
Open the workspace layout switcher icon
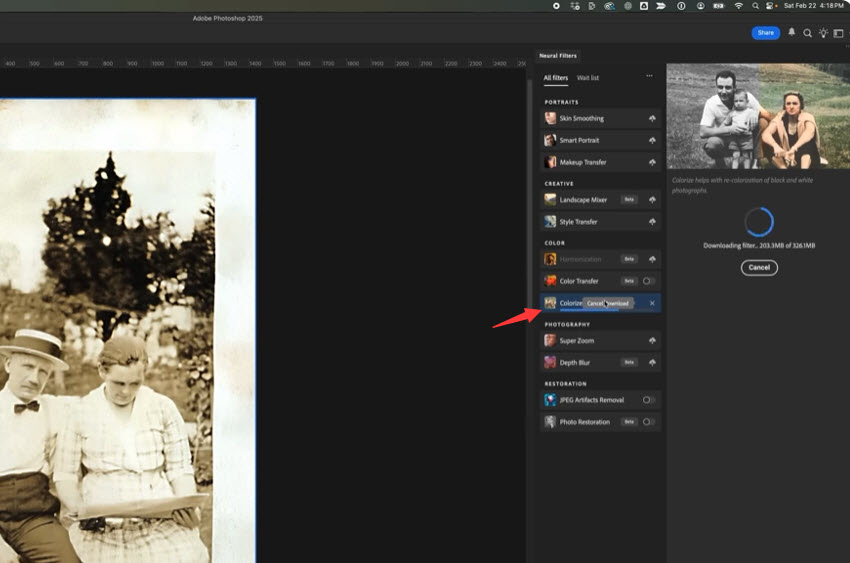tap(838, 33)
